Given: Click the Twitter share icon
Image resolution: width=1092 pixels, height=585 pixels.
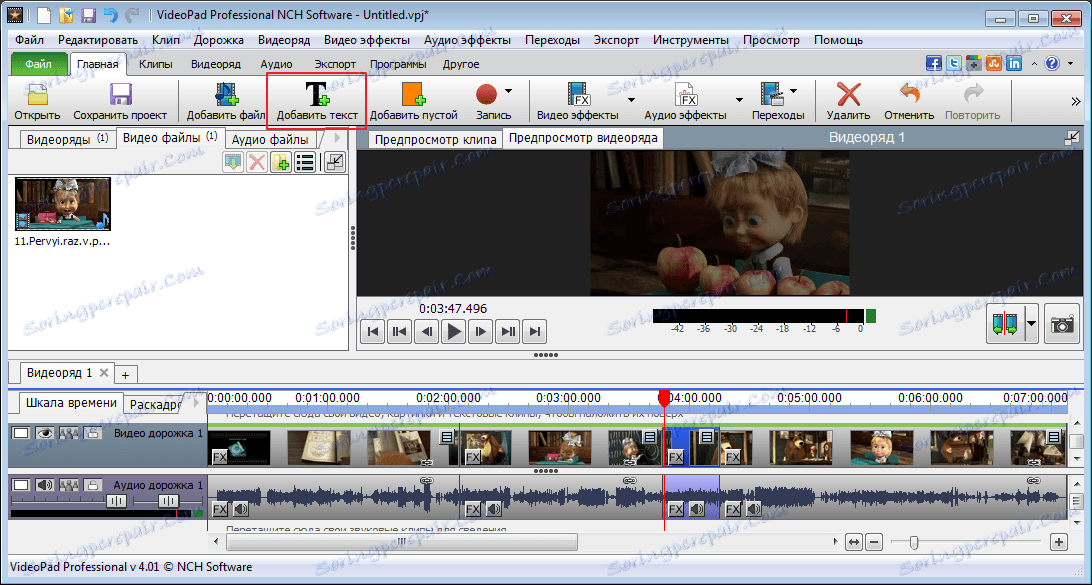Looking at the screenshot, I should click(954, 63).
